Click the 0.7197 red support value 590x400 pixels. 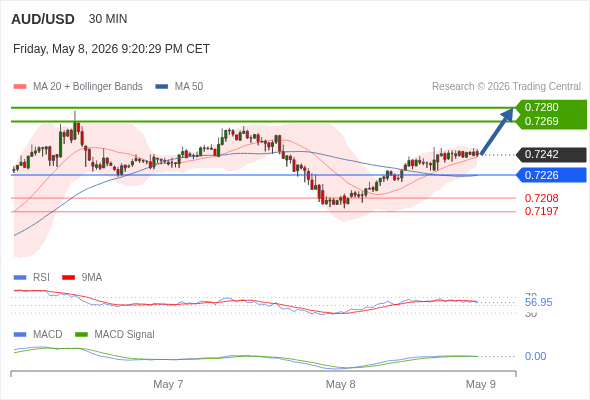[x=541, y=211]
